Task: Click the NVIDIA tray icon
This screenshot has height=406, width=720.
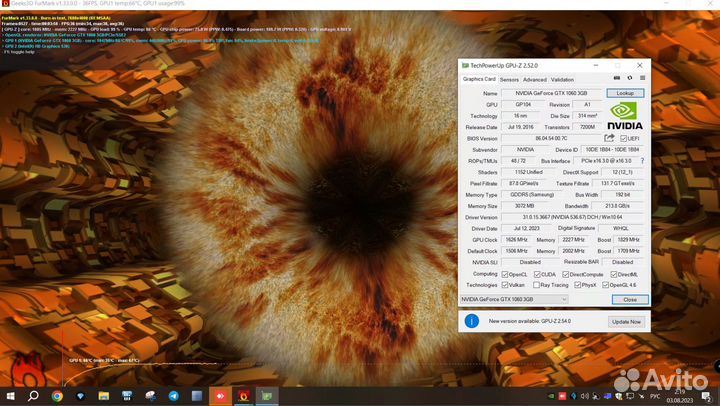Action: tap(551, 396)
